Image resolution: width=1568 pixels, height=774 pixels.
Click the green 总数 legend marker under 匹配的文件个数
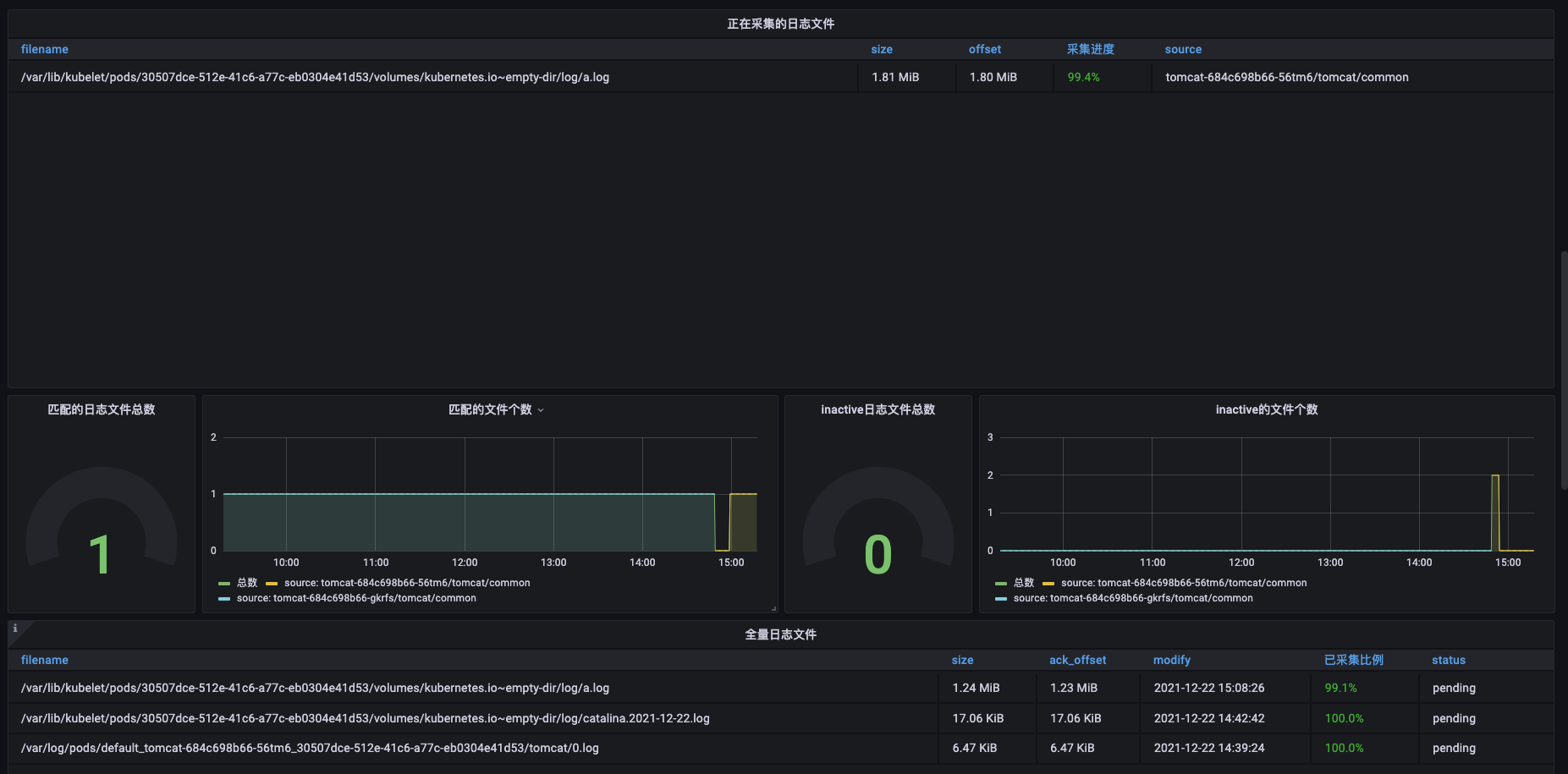[224, 583]
